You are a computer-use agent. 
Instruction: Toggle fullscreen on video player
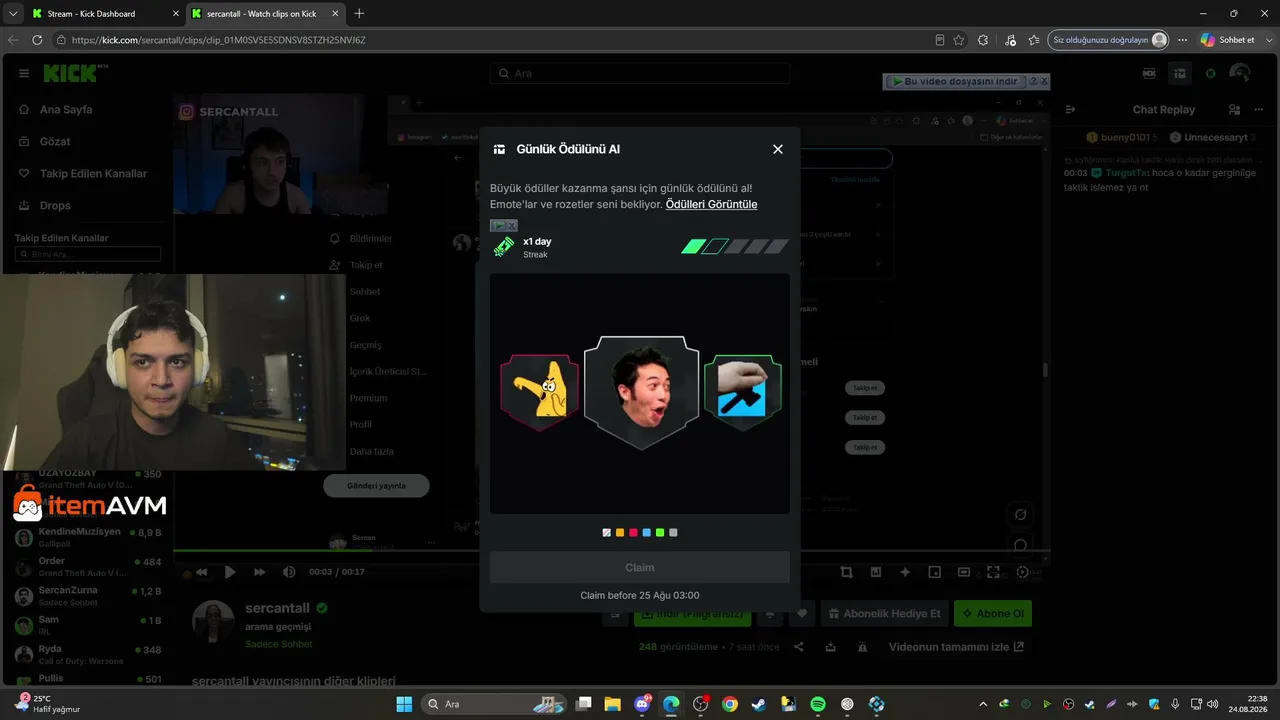coord(993,572)
